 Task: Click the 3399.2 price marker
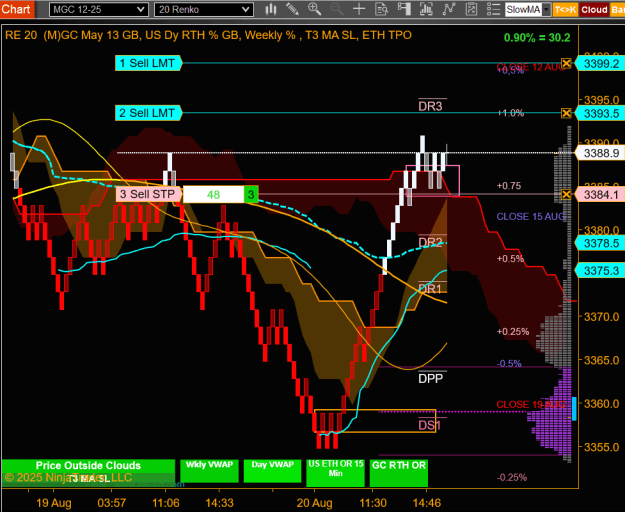click(x=600, y=63)
